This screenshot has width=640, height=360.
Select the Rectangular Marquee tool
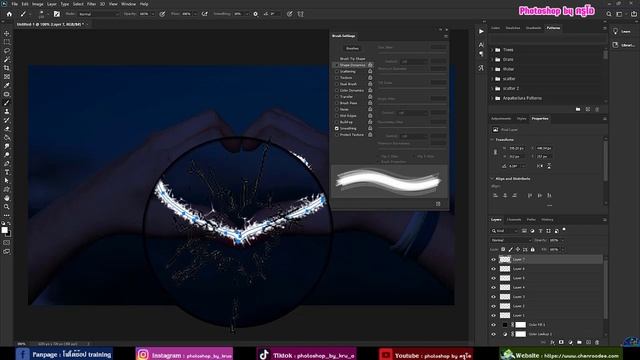7,42
